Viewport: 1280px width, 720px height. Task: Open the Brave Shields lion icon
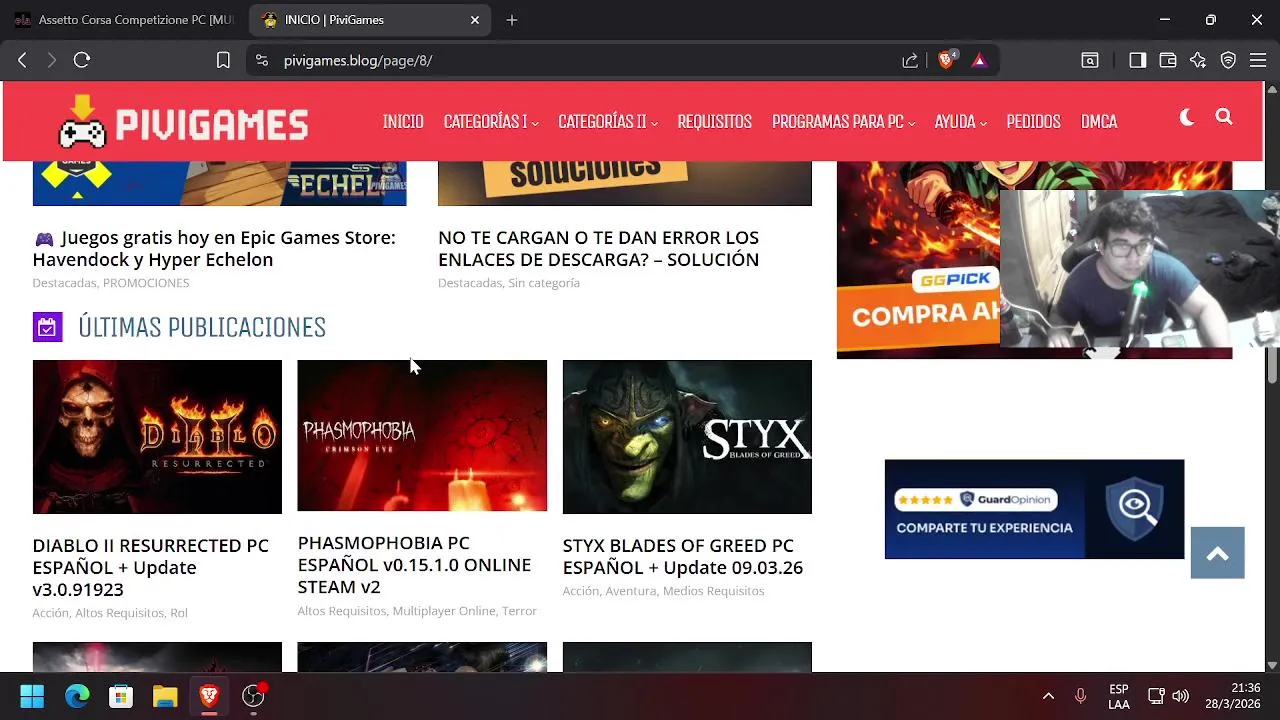coord(946,60)
